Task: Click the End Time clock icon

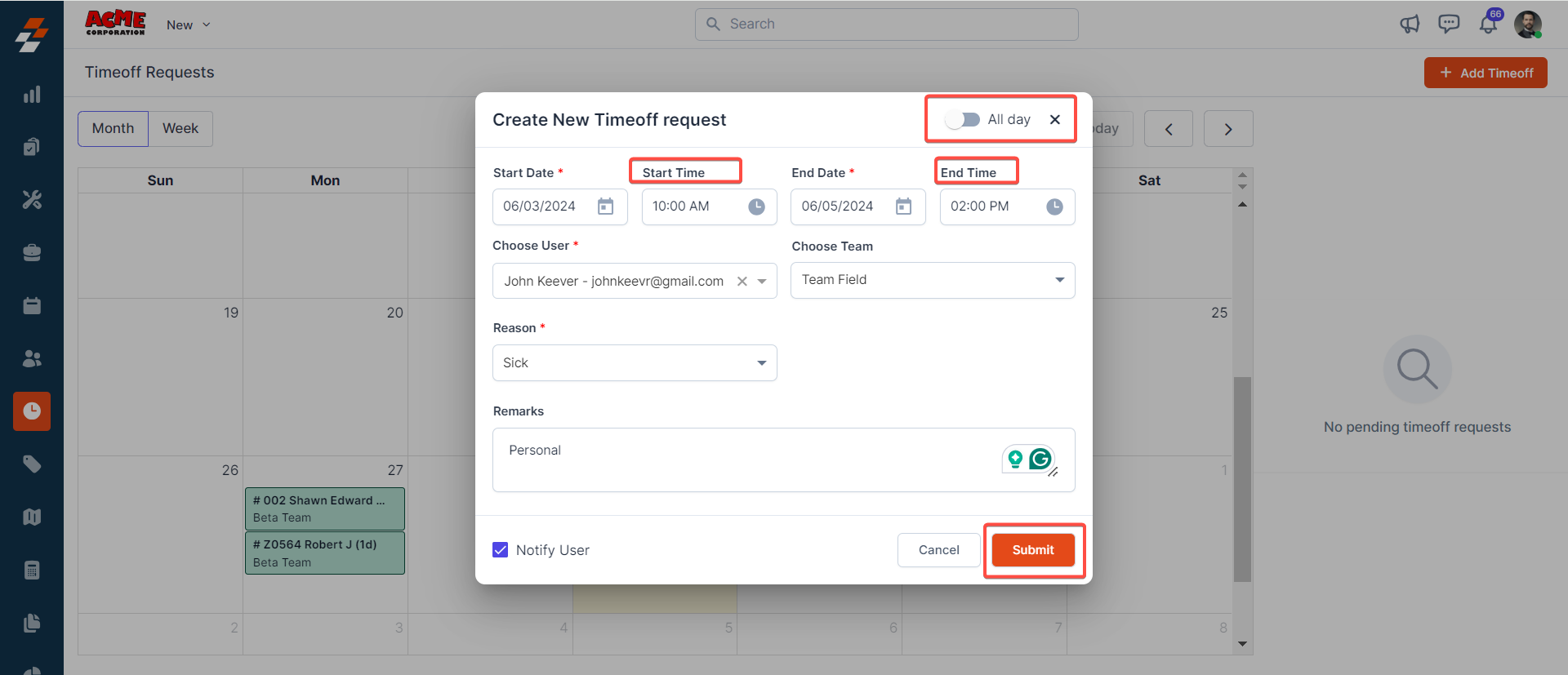Action: (1054, 206)
